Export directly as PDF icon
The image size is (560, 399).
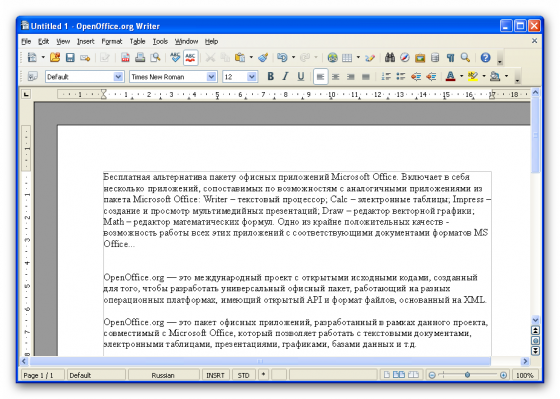click(125, 58)
